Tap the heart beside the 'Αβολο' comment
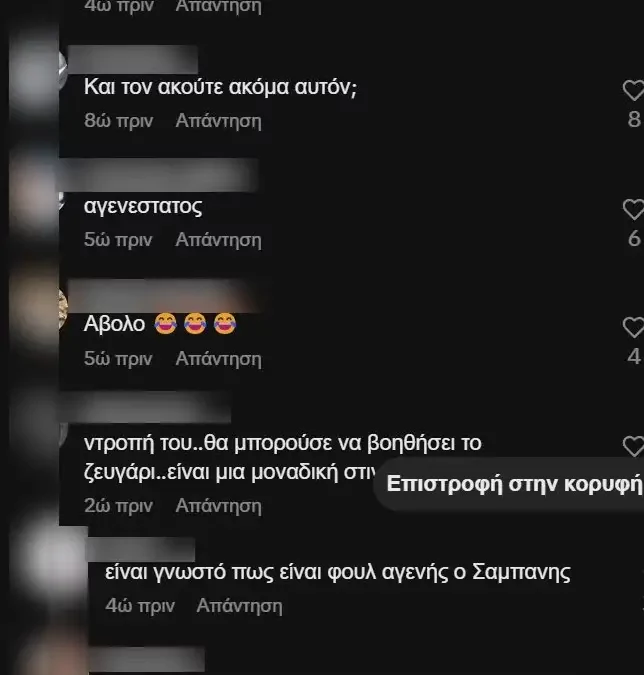The image size is (644, 675). click(x=634, y=327)
